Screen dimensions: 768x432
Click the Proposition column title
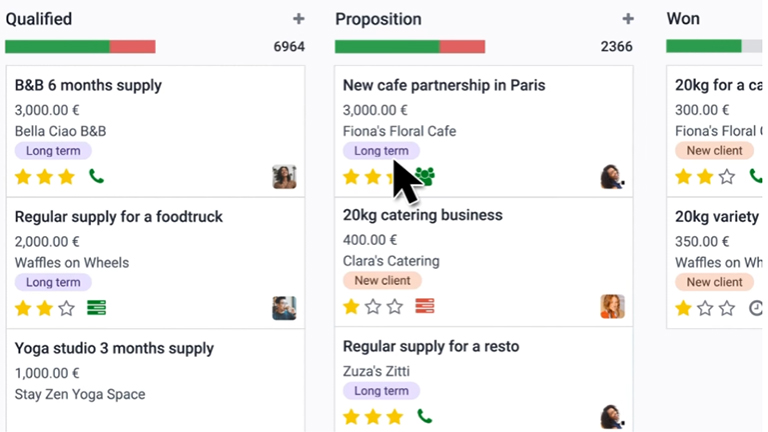tap(378, 19)
